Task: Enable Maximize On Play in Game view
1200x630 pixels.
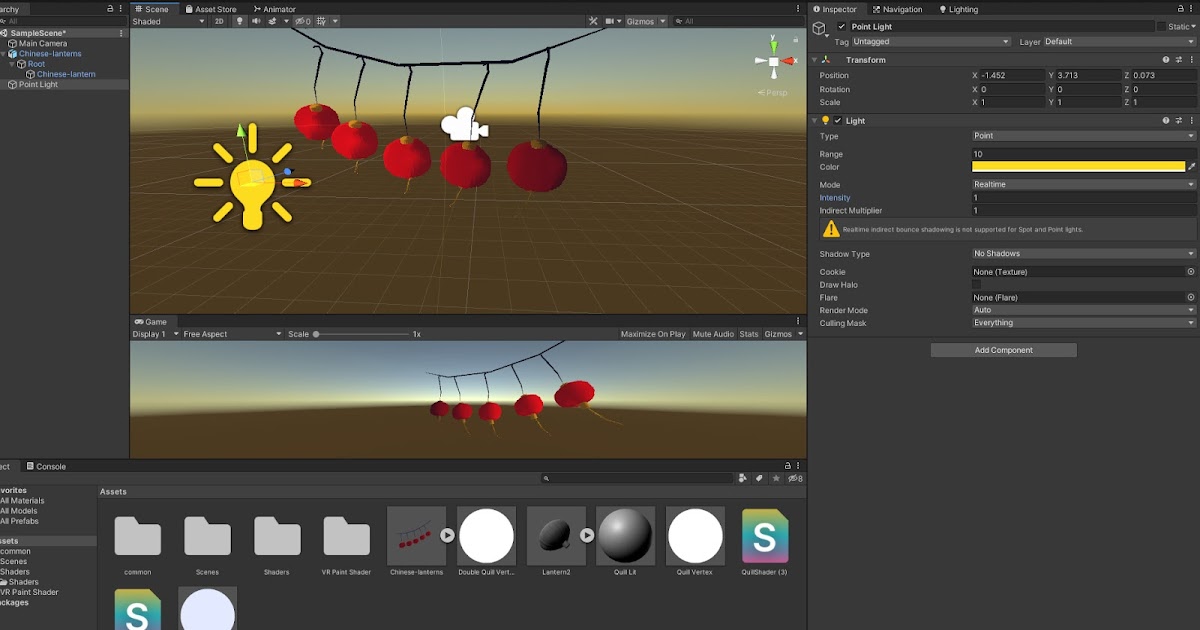Action: [652, 333]
